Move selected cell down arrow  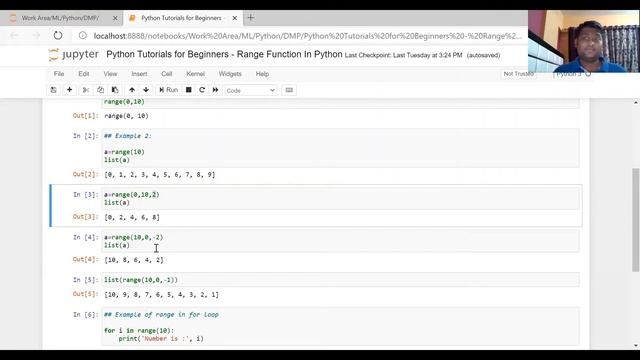[x=146, y=90]
